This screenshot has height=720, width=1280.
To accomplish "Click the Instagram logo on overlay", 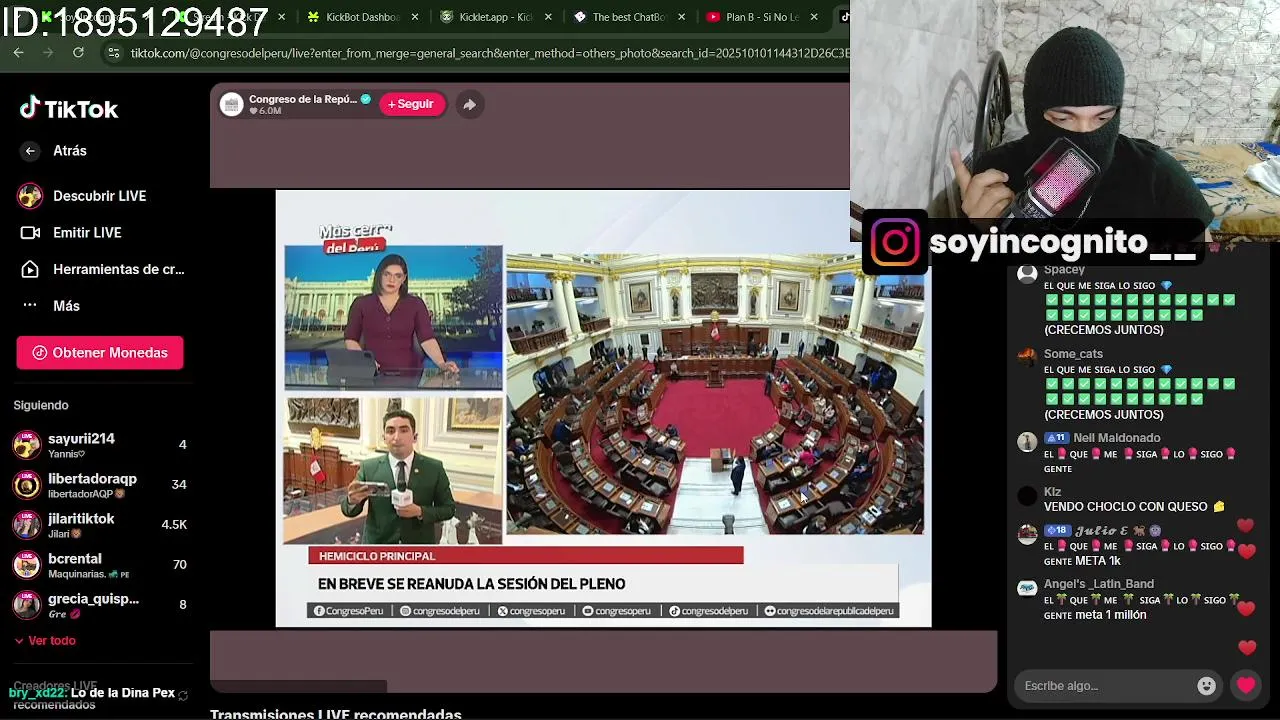I will [x=895, y=242].
